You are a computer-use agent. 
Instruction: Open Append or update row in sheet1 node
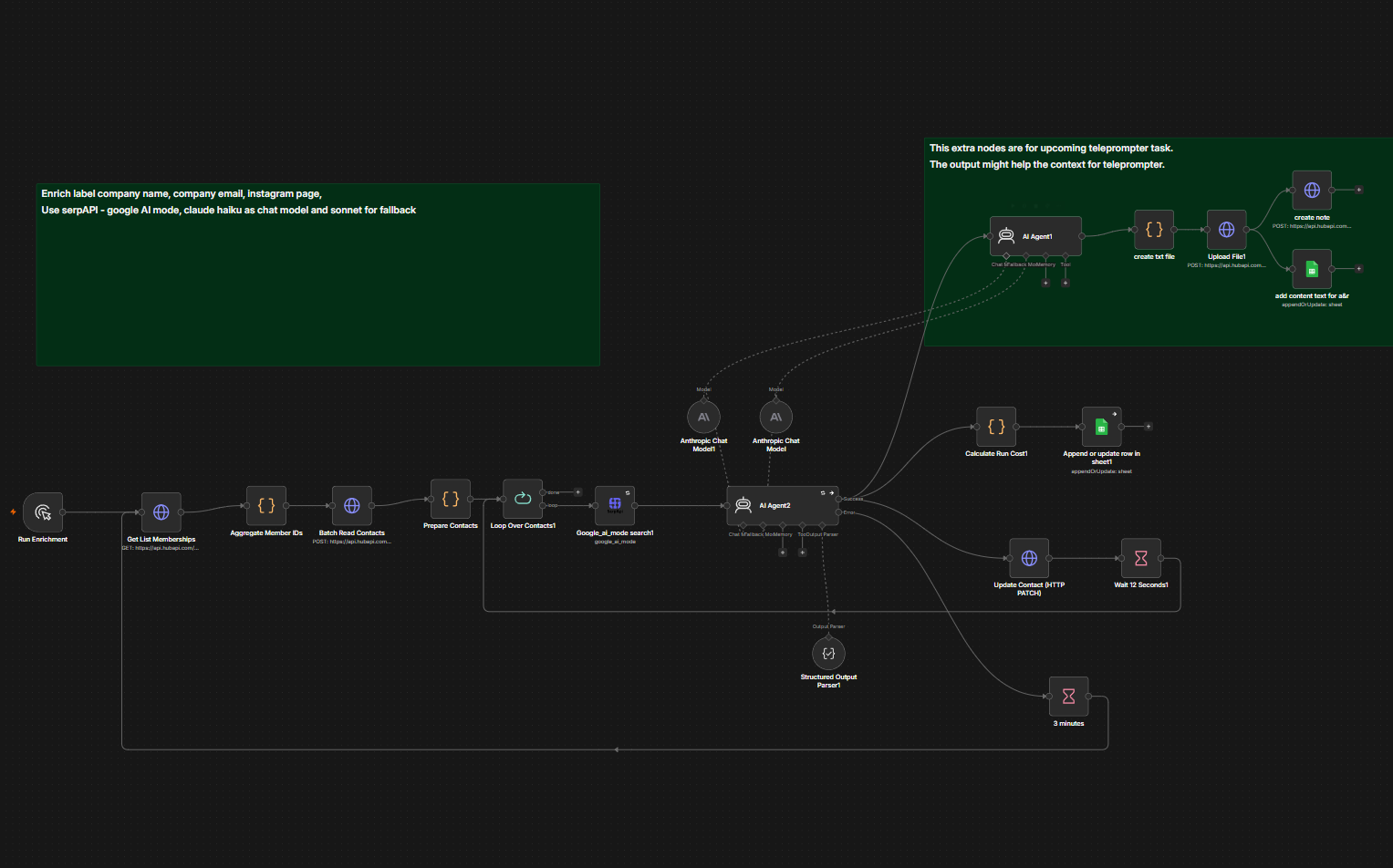point(1101,427)
